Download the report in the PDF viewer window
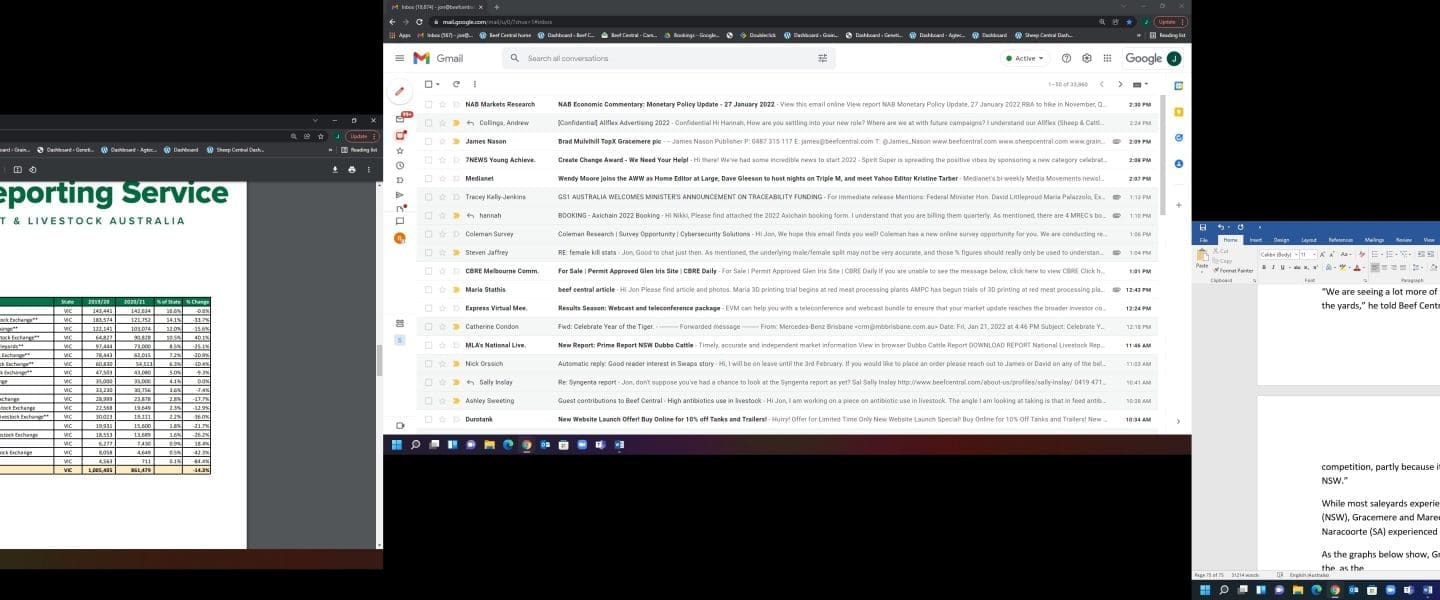This screenshot has height=600, width=1440. 335,169
